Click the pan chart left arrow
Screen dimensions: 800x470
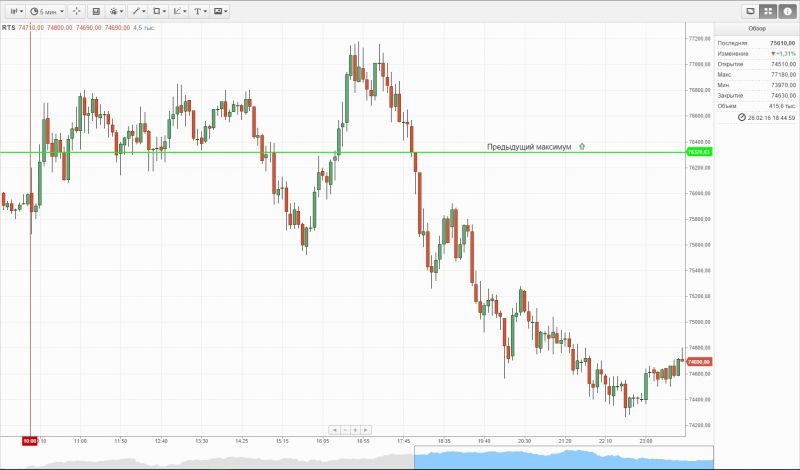(x=334, y=430)
